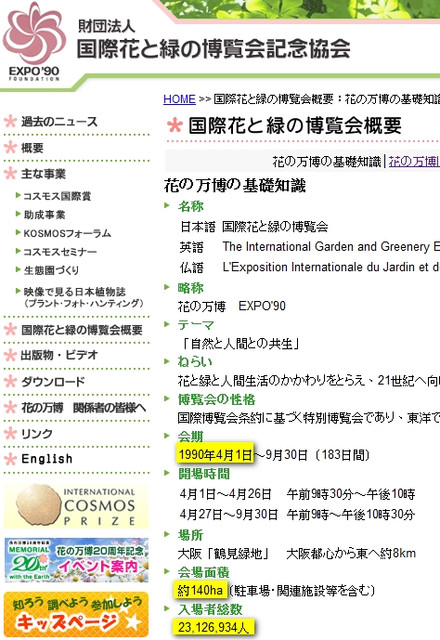Click the 博覧会の性格 section heading
The width and height of the screenshot is (440, 640).
point(216,399)
